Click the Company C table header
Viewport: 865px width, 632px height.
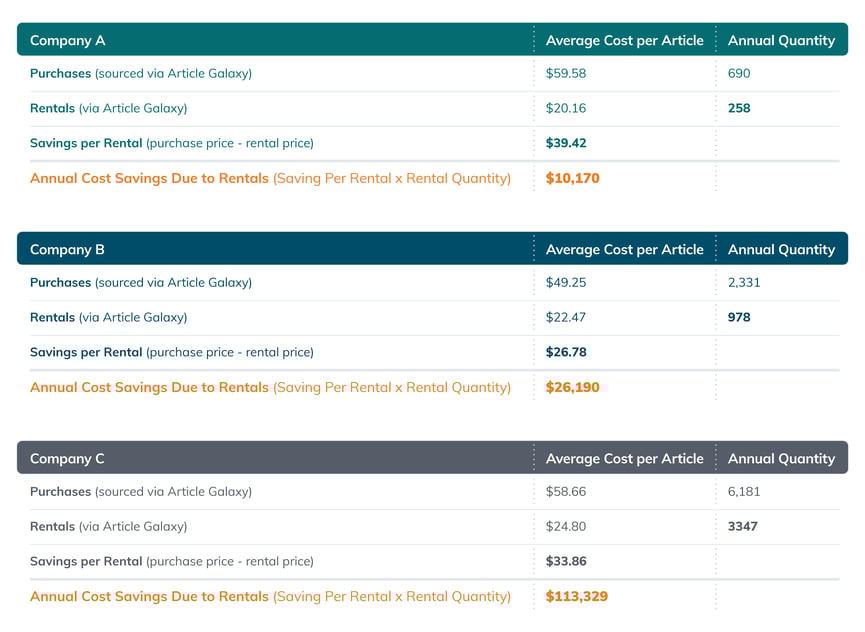click(67, 459)
